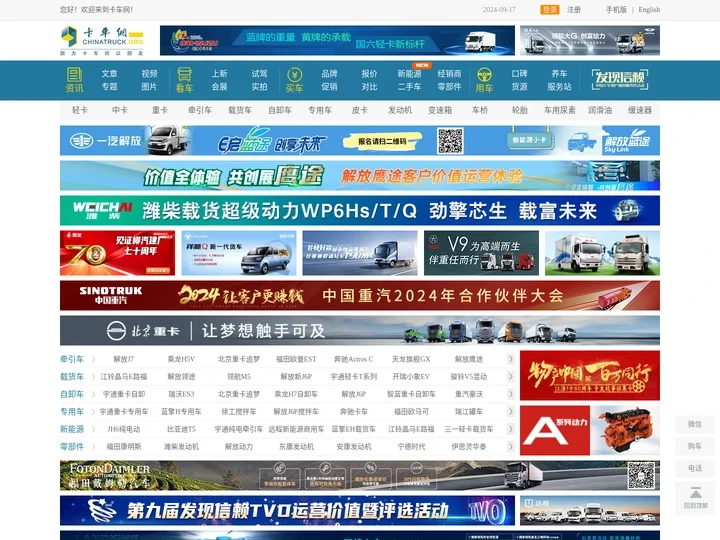
Task: Open the 解放鹰途 customer experience banner
Action: (360, 175)
